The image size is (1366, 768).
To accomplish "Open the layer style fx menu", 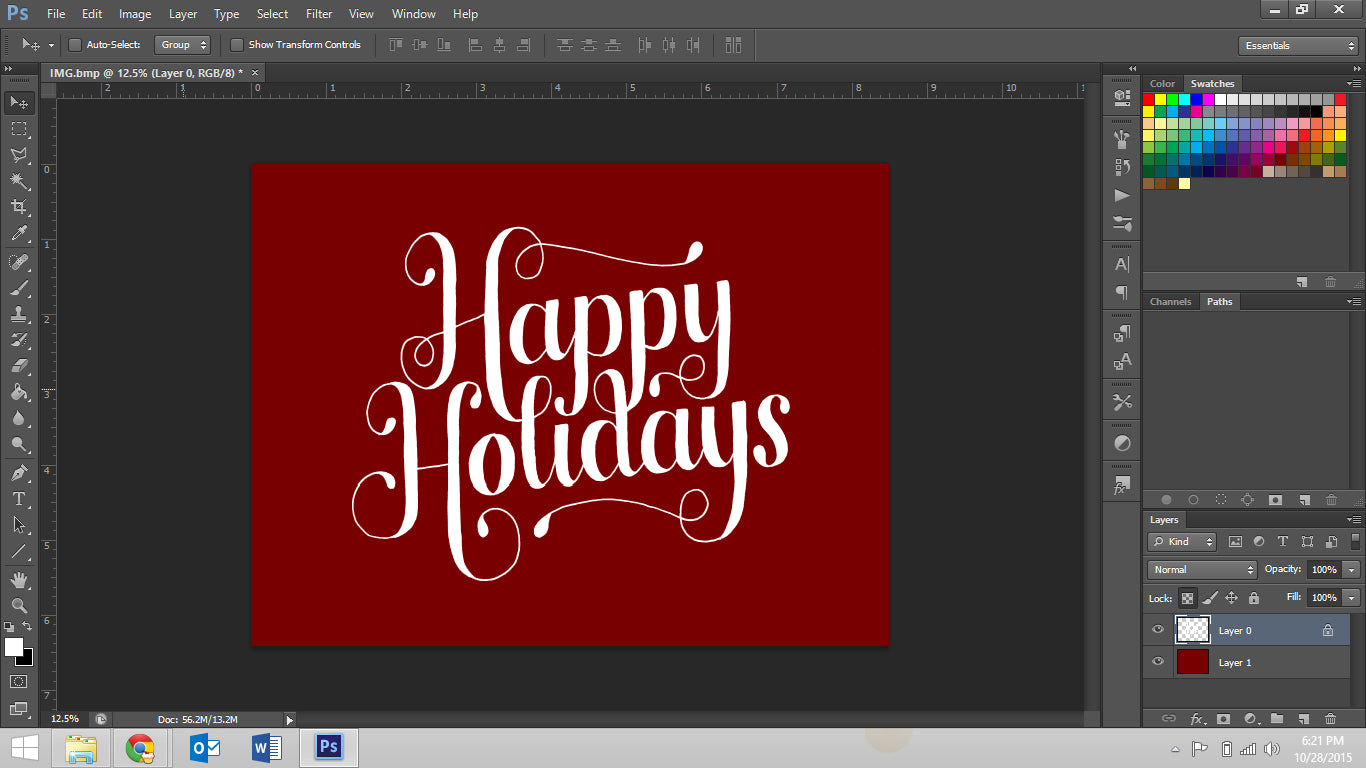I will pyautogui.click(x=1197, y=718).
